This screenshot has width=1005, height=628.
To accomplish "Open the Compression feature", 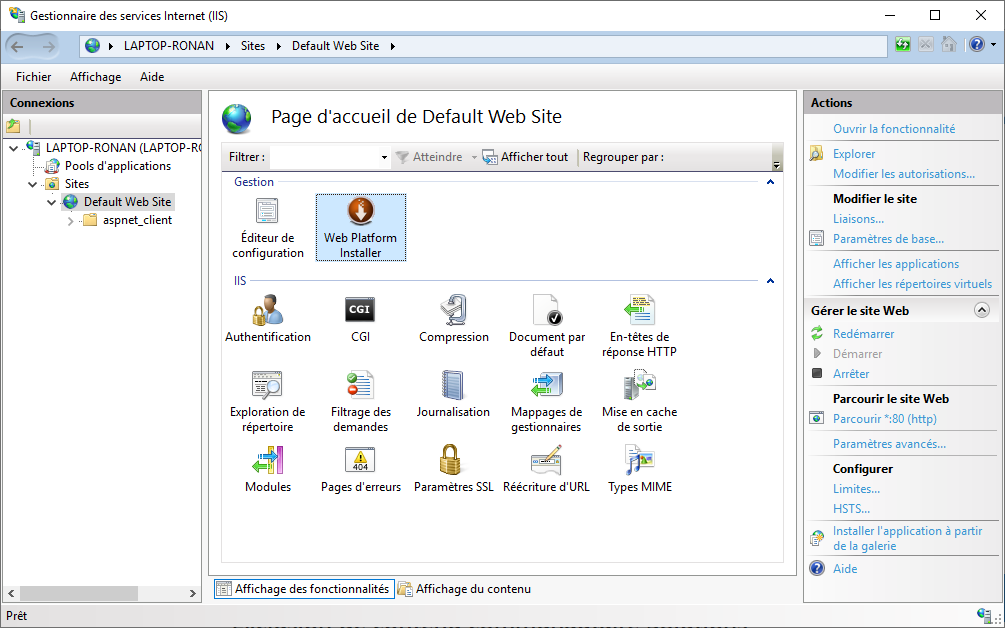I will pos(453,318).
